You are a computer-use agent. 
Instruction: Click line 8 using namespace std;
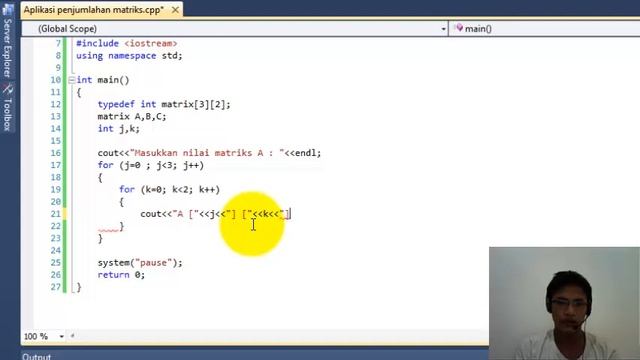(129, 56)
